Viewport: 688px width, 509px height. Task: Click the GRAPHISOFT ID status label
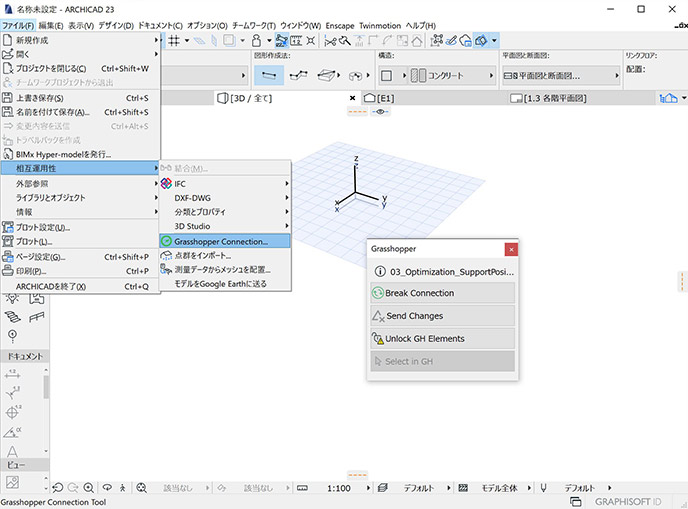[x=628, y=502]
